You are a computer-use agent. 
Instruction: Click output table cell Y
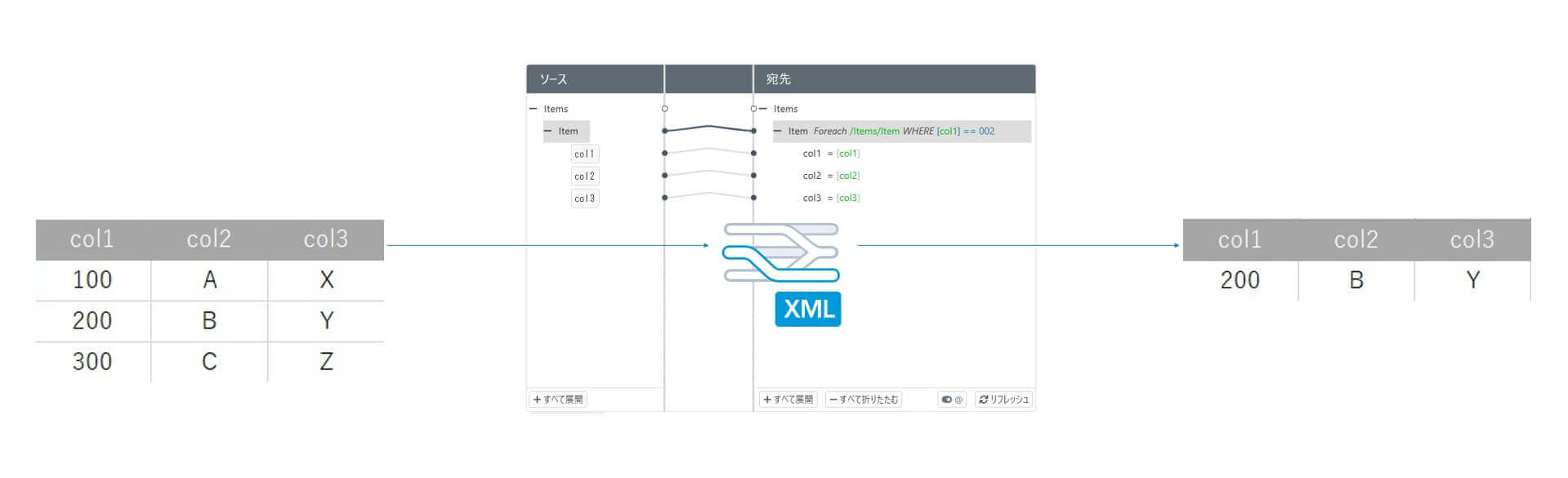coord(1472,280)
